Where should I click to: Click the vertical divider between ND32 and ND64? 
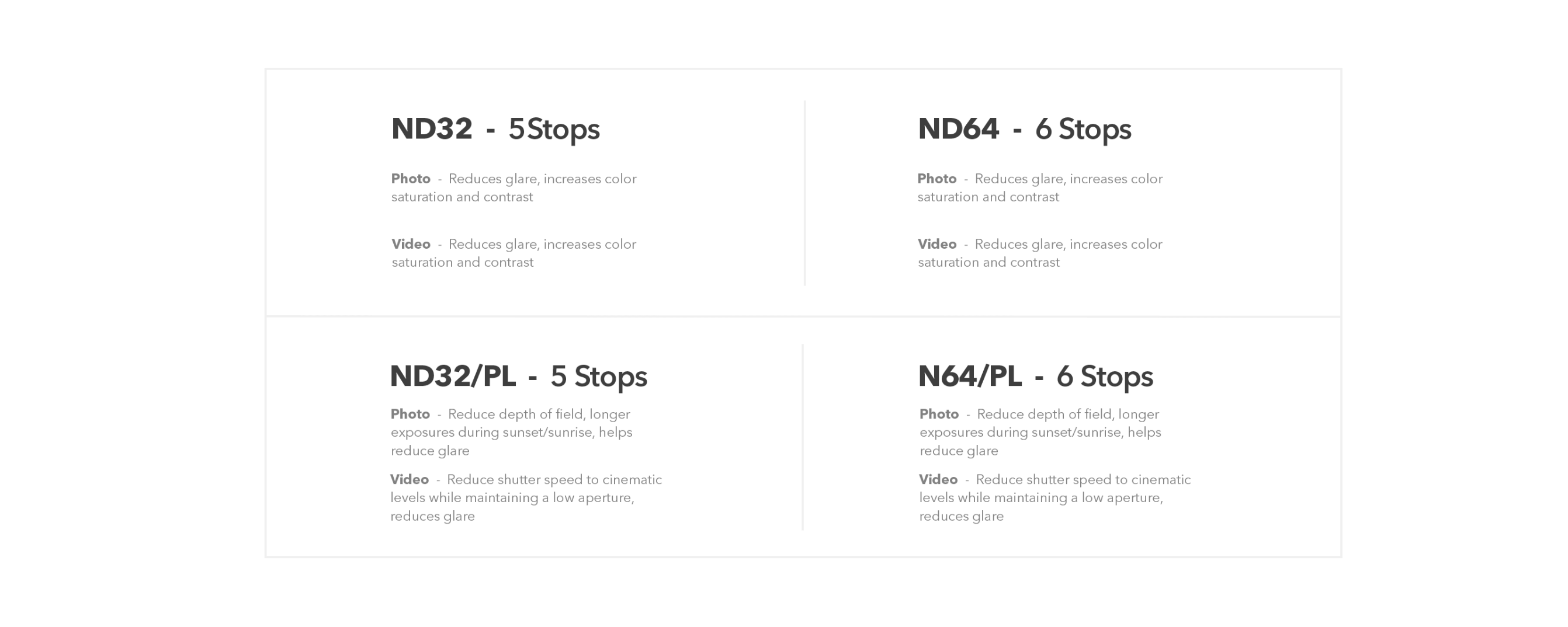pyautogui.click(x=804, y=193)
